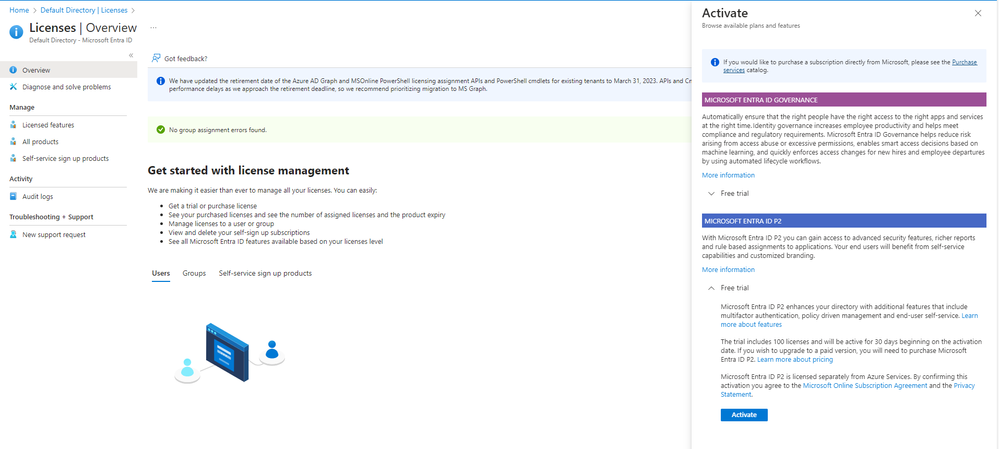Open Learn more about pricing link
The width and height of the screenshot is (999, 449).
coord(794,360)
